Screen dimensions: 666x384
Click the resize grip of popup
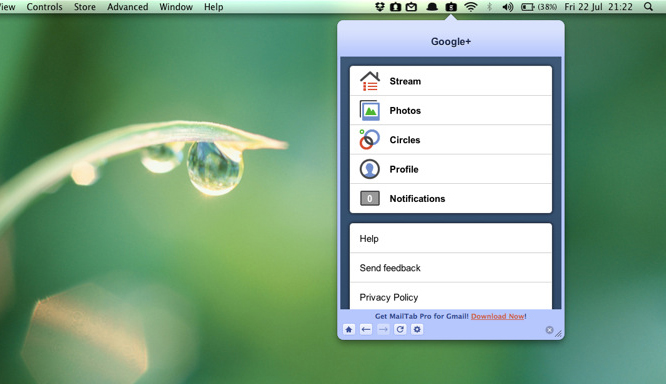[x=559, y=334]
